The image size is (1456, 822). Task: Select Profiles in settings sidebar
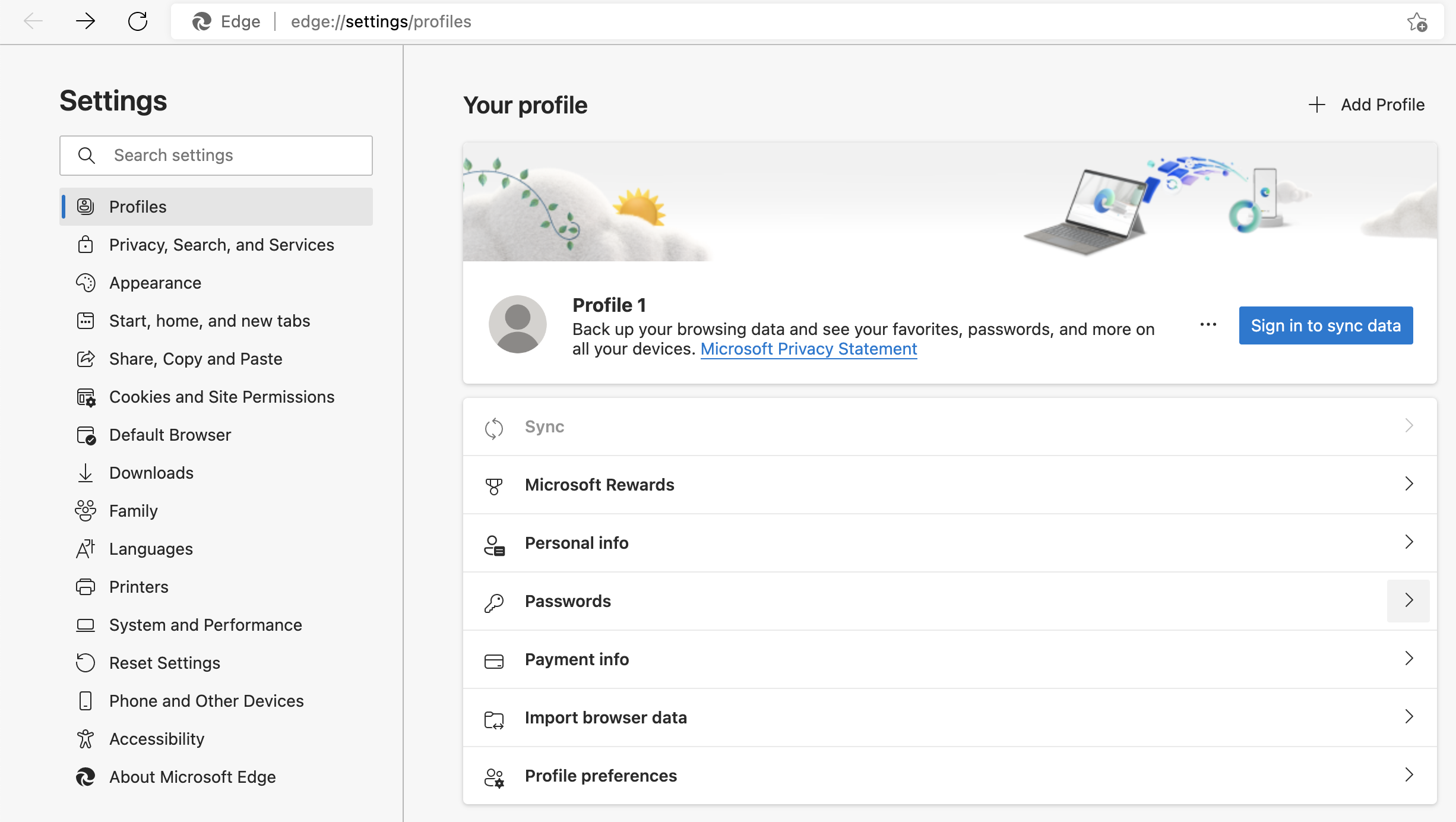(x=216, y=207)
